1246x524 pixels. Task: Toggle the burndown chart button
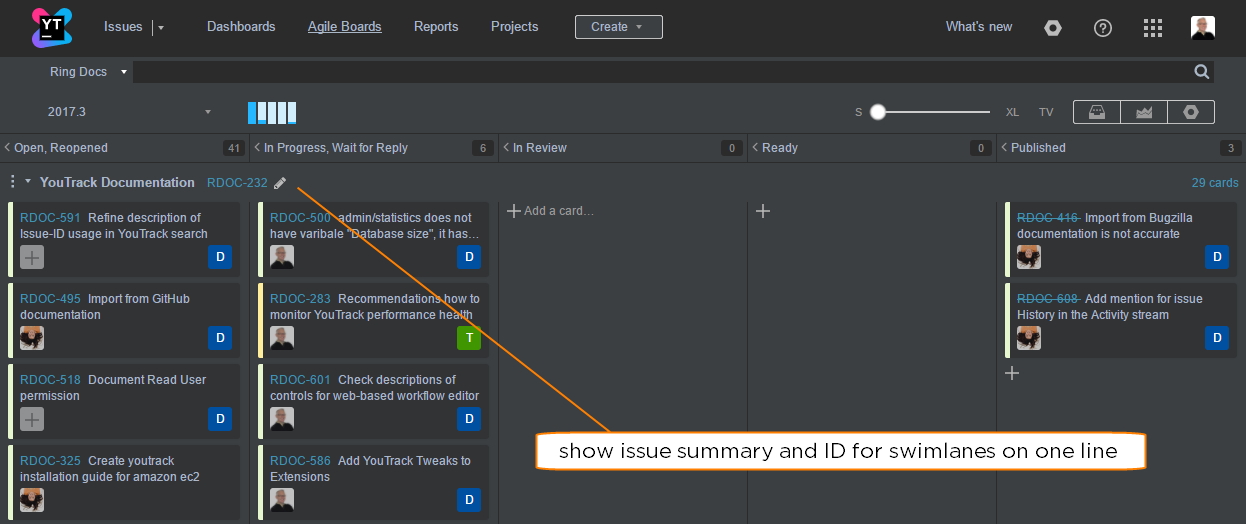click(1144, 112)
